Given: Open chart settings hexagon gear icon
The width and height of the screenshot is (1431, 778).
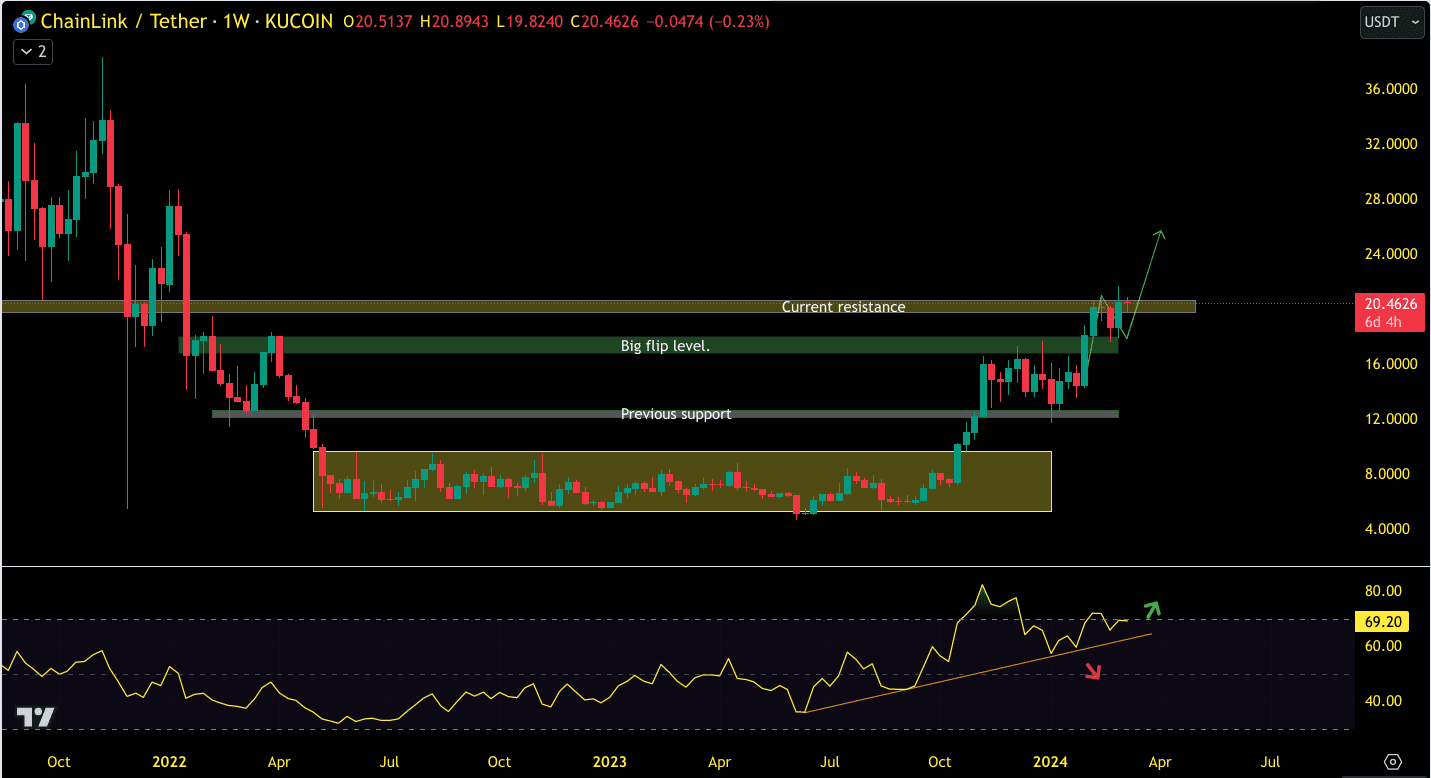Looking at the screenshot, I should coord(1393,762).
